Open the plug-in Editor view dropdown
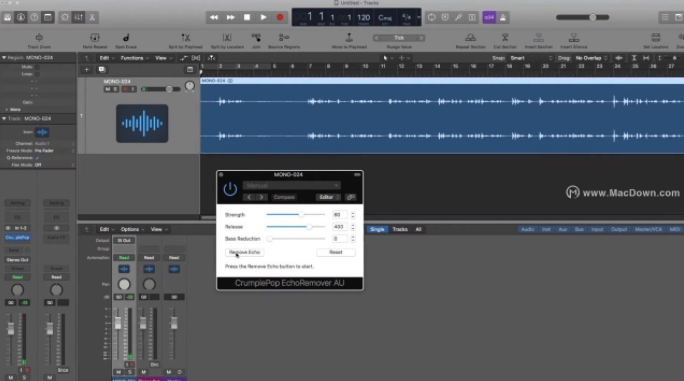The width and height of the screenshot is (684, 381). pyautogui.click(x=328, y=197)
